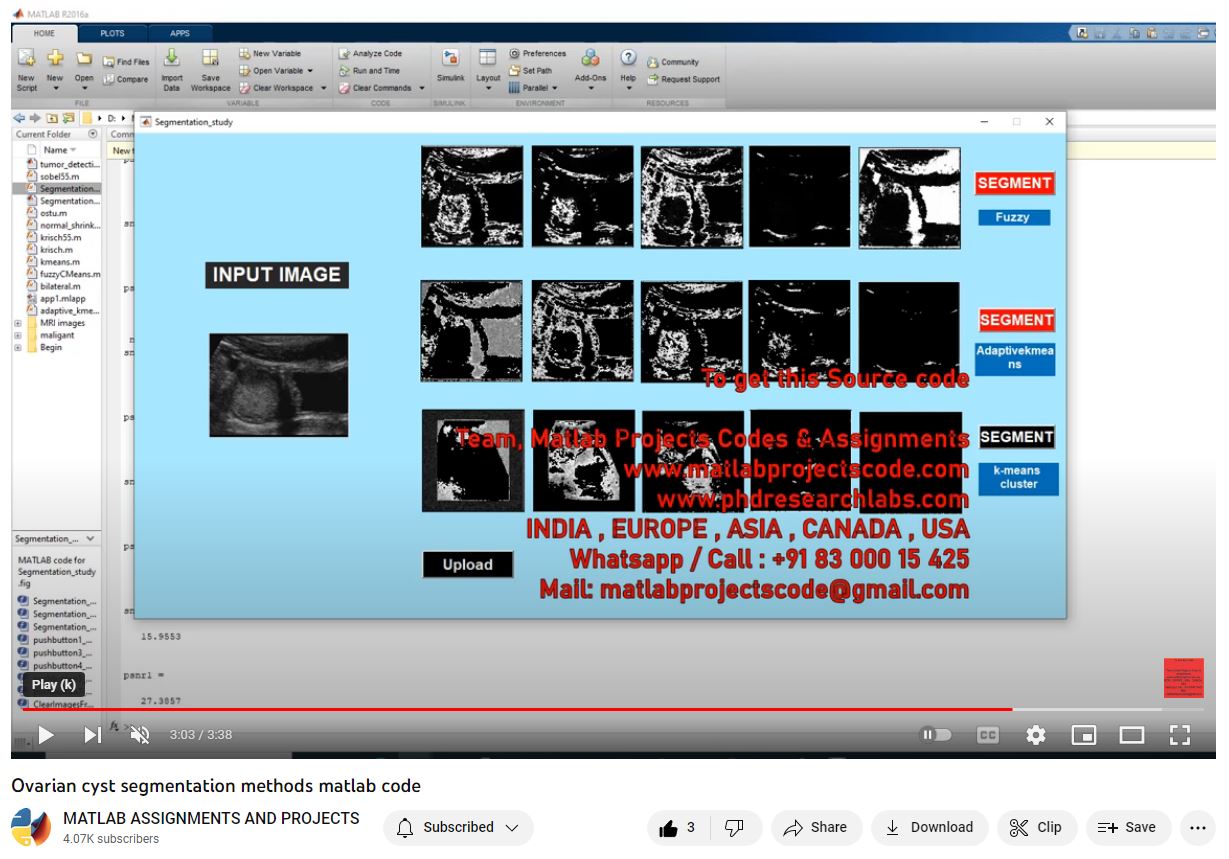Open the APPS ribbon tab
Viewport: 1229px width, 859px height.
coord(180,33)
